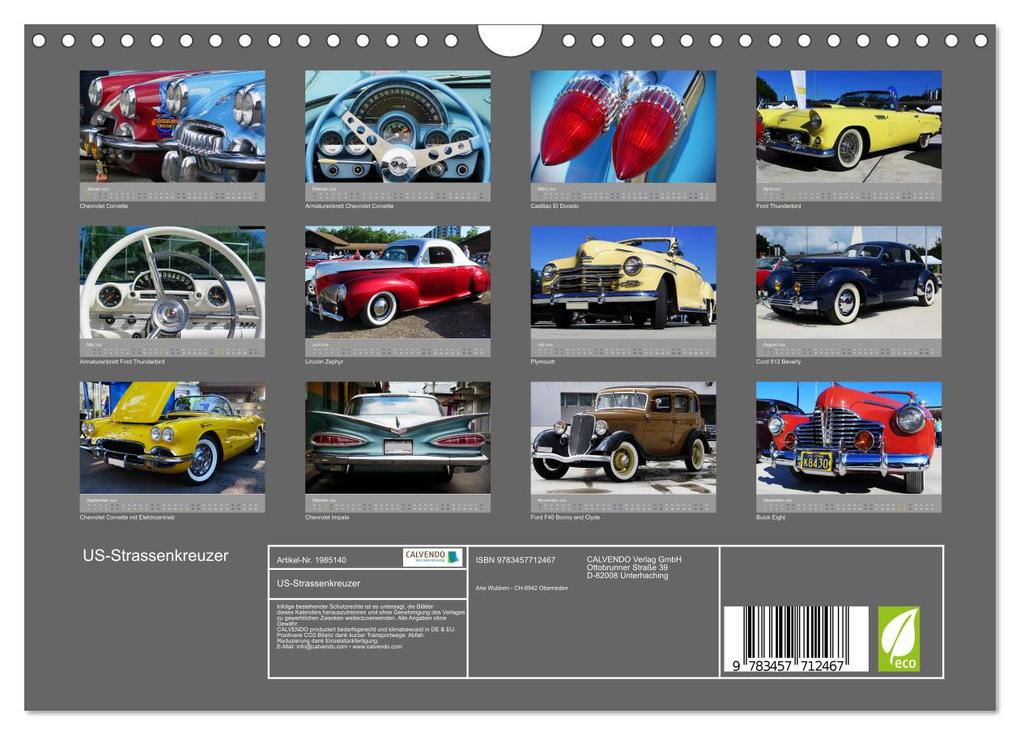Open the Cord 812 Beverly photo
This screenshot has height=735, width=1020.
click(848, 281)
